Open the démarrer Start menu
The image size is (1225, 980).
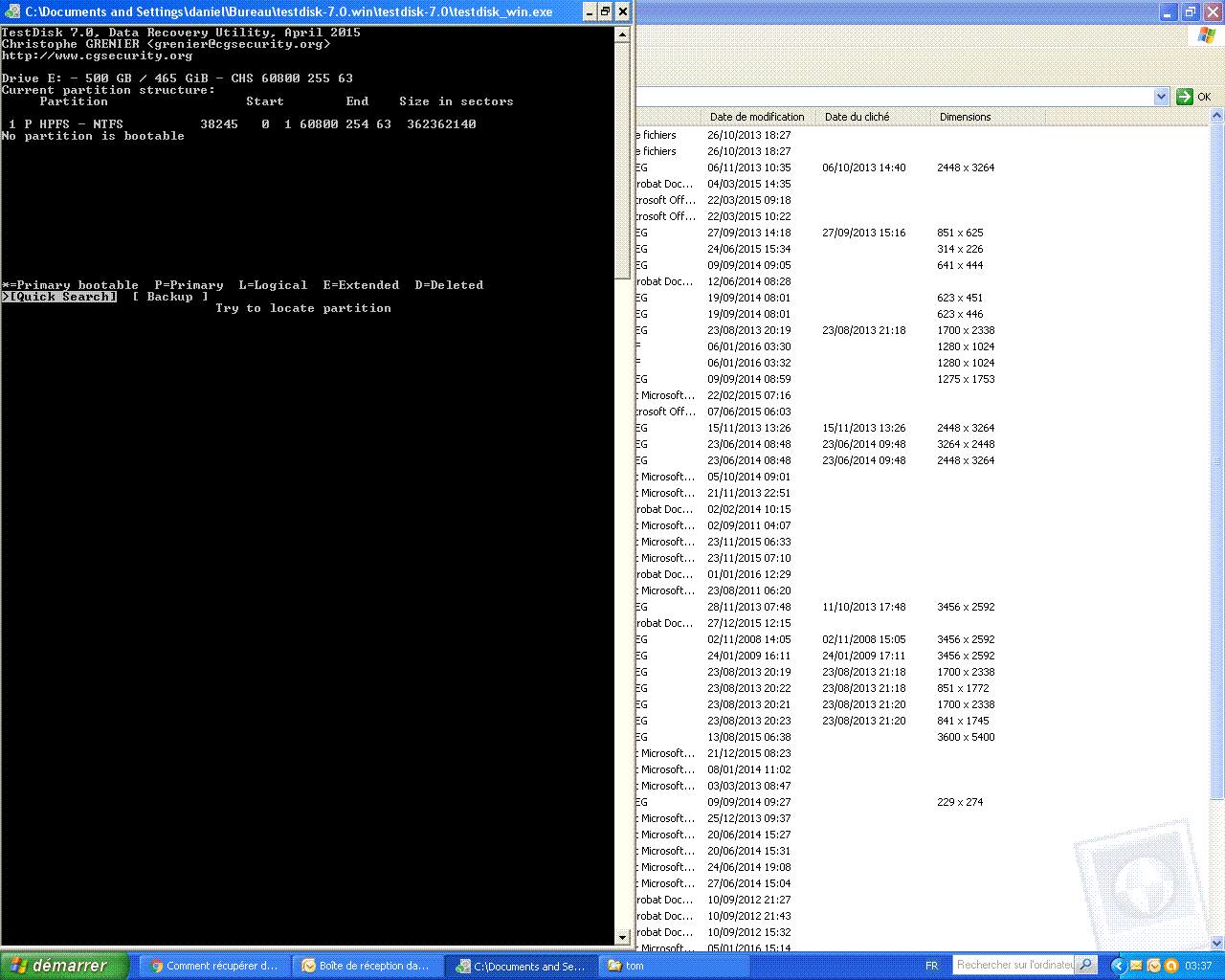coord(64,966)
